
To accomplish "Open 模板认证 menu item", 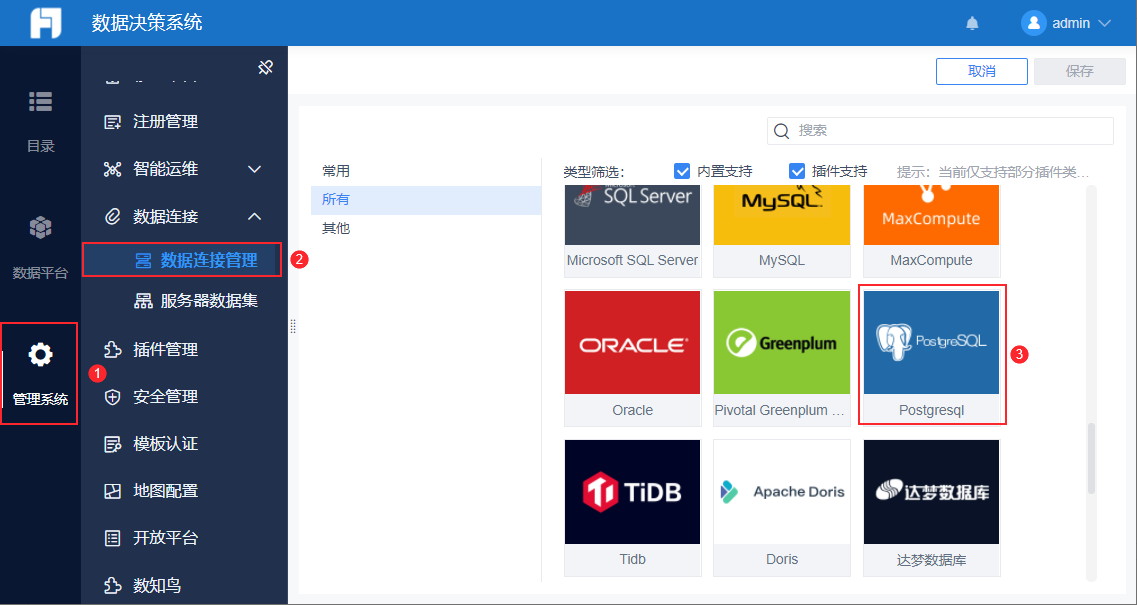I will 165,444.
